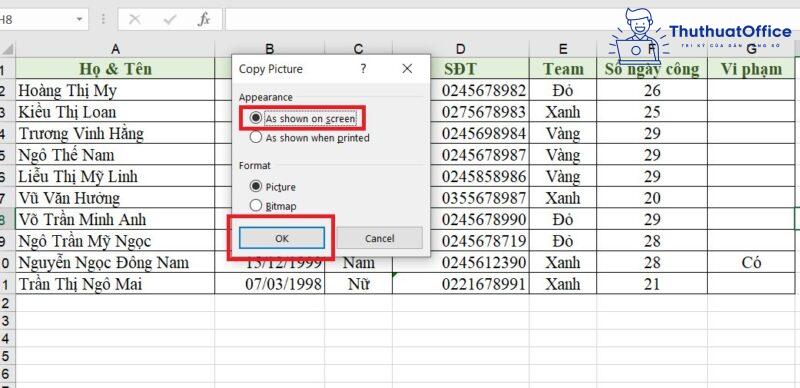This screenshot has height=388, width=800.
Task: Select work days cell with value 26
Action: click(x=652, y=90)
